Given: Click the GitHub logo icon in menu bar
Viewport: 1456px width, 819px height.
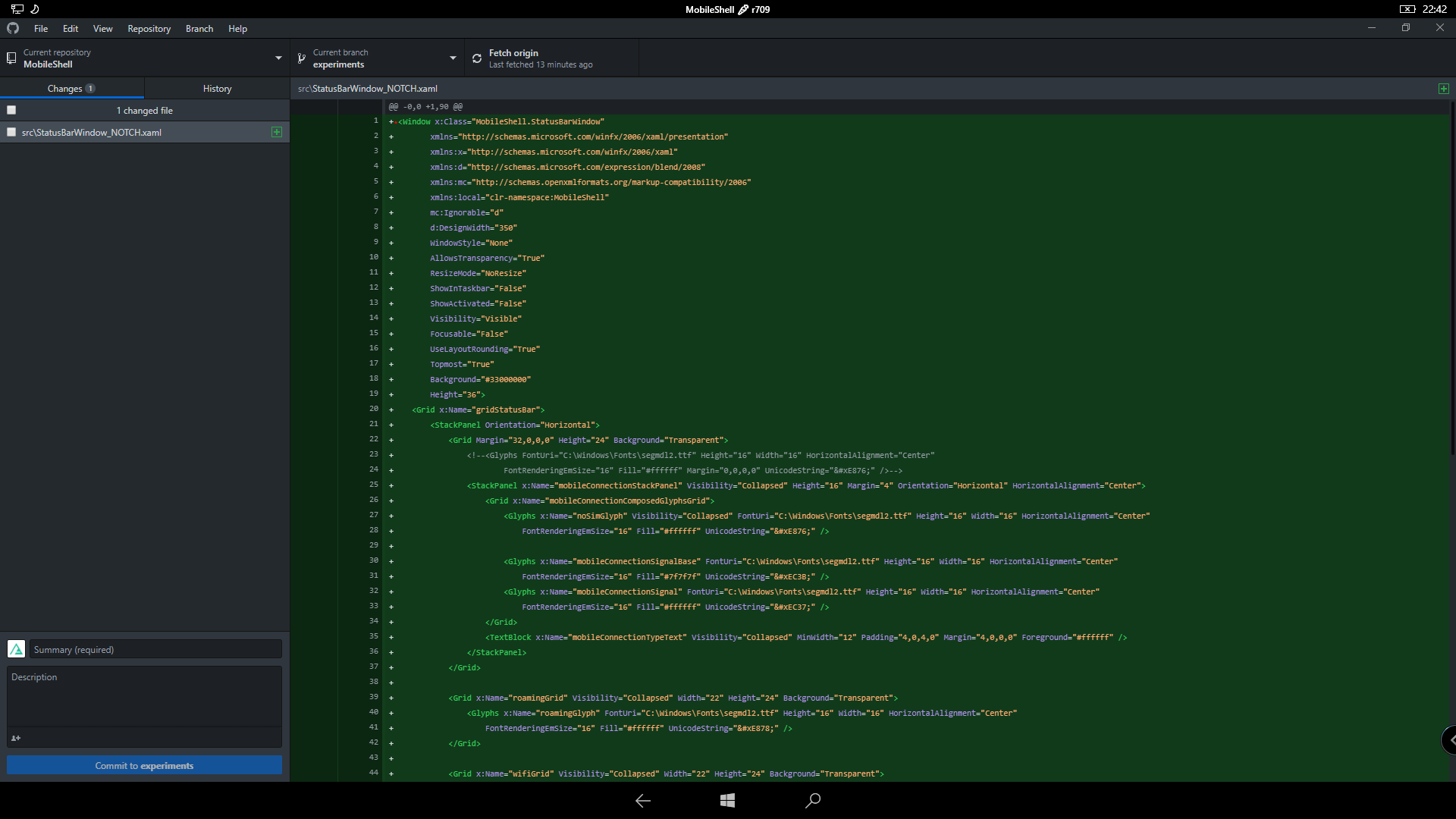Looking at the screenshot, I should 13,28.
